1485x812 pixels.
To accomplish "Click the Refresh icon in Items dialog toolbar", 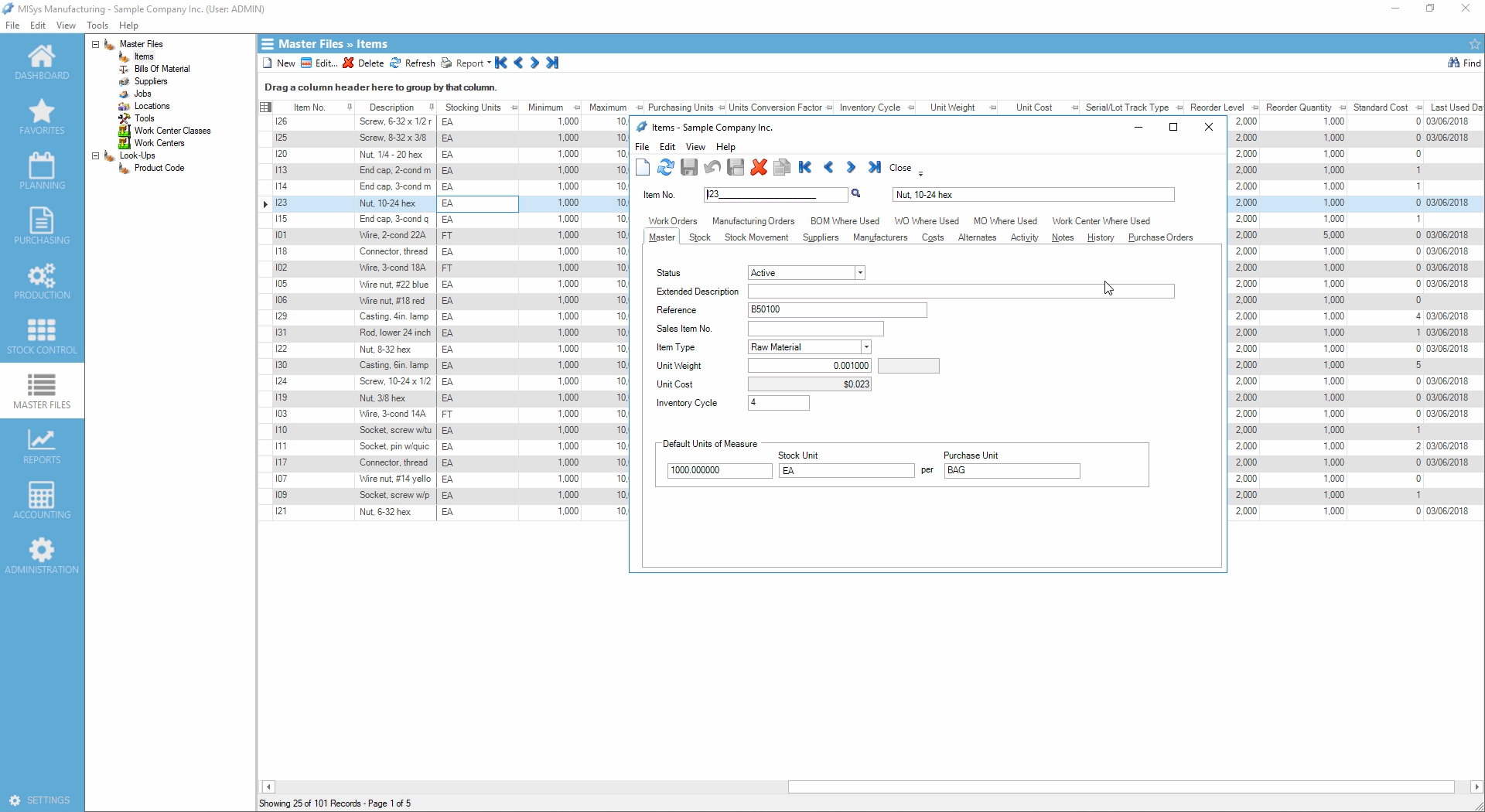I will click(x=665, y=168).
